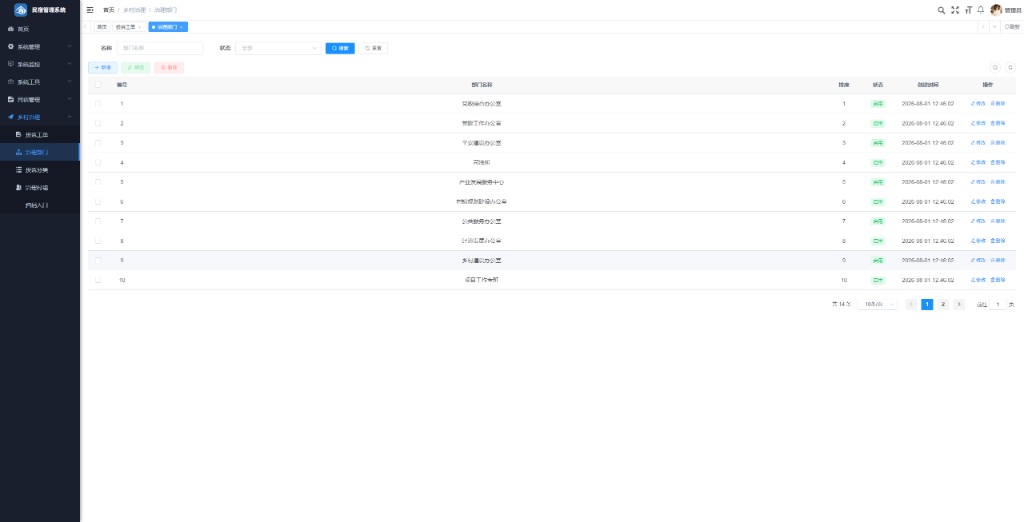Expand the 系统工具 menu chevron

click(x=69, y=82)
